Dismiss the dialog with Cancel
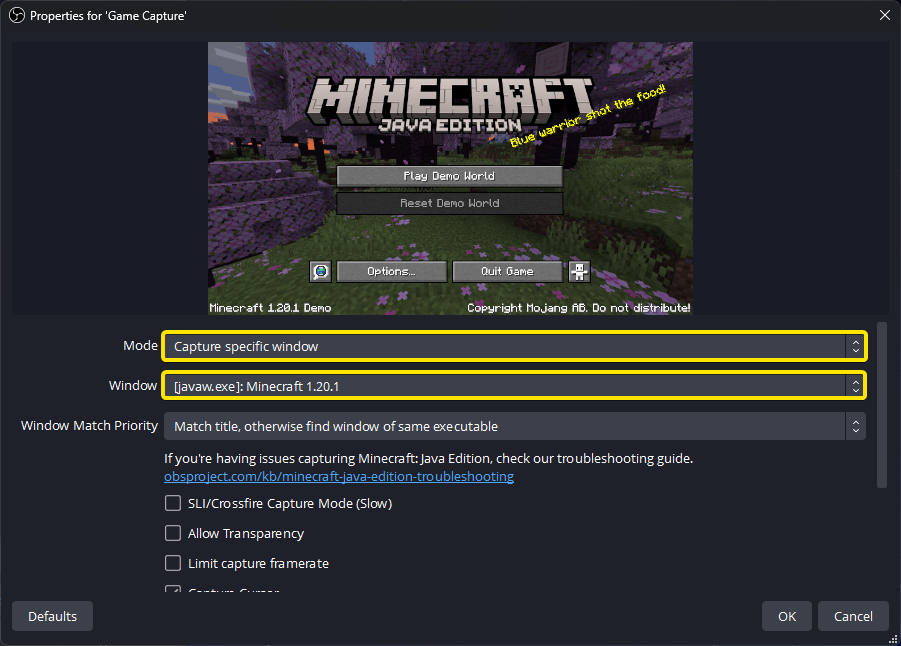The height and width of the screenshot is (646, 901). (853, 615)
